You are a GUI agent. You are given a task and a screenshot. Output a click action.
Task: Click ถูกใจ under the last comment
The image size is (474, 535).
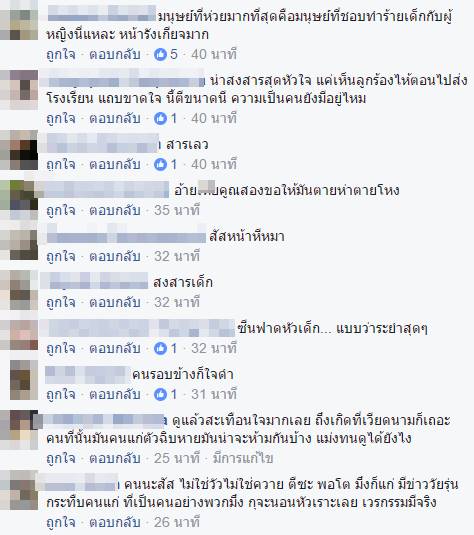pos(61,522)
